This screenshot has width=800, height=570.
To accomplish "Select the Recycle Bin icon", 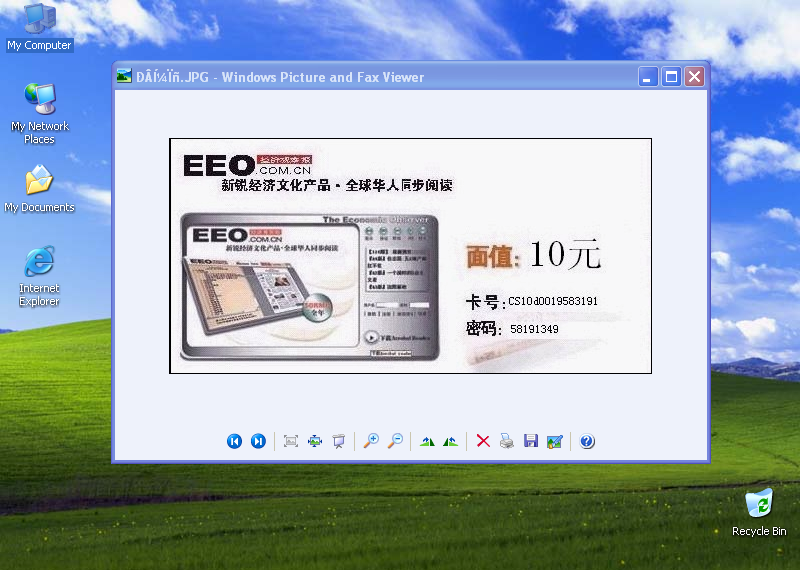I will pos(759,512).
